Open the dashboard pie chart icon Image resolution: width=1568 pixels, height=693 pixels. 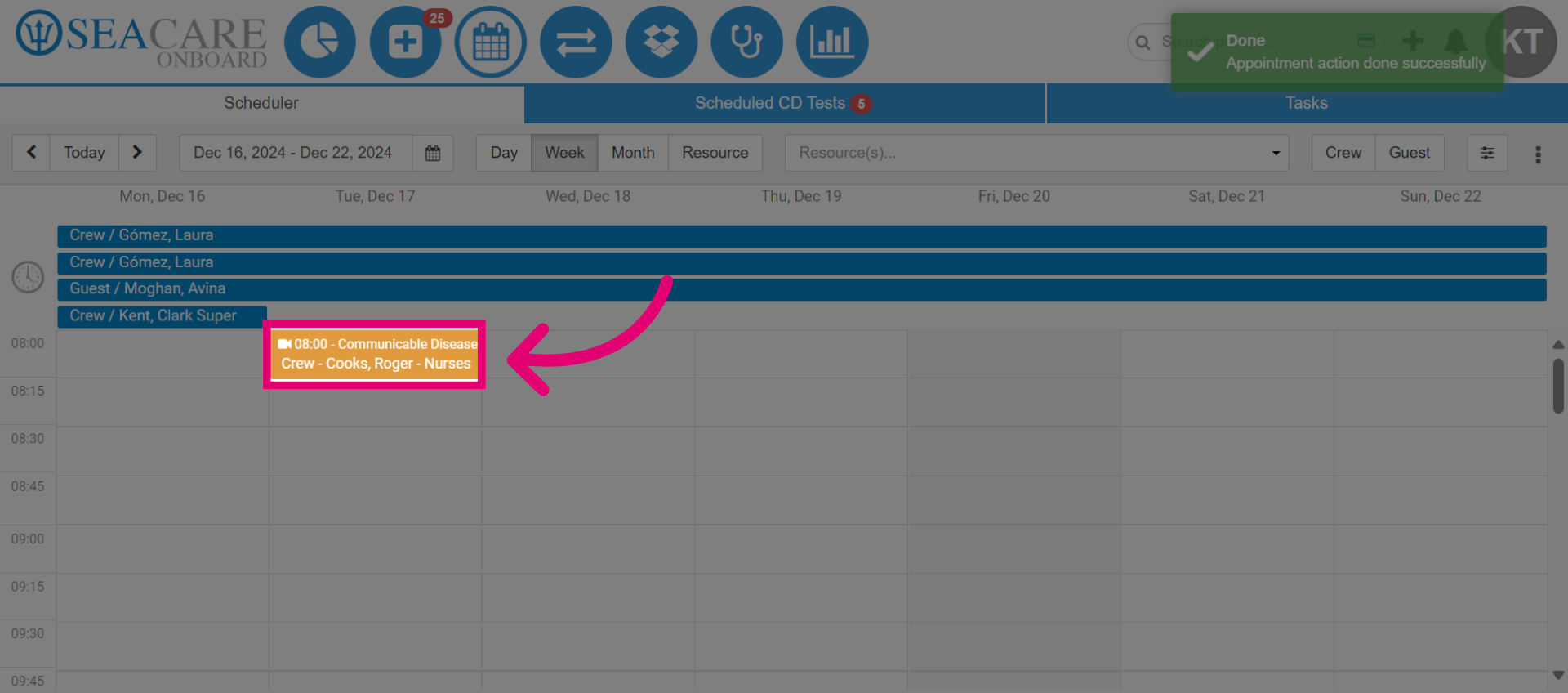click(320, 42)
